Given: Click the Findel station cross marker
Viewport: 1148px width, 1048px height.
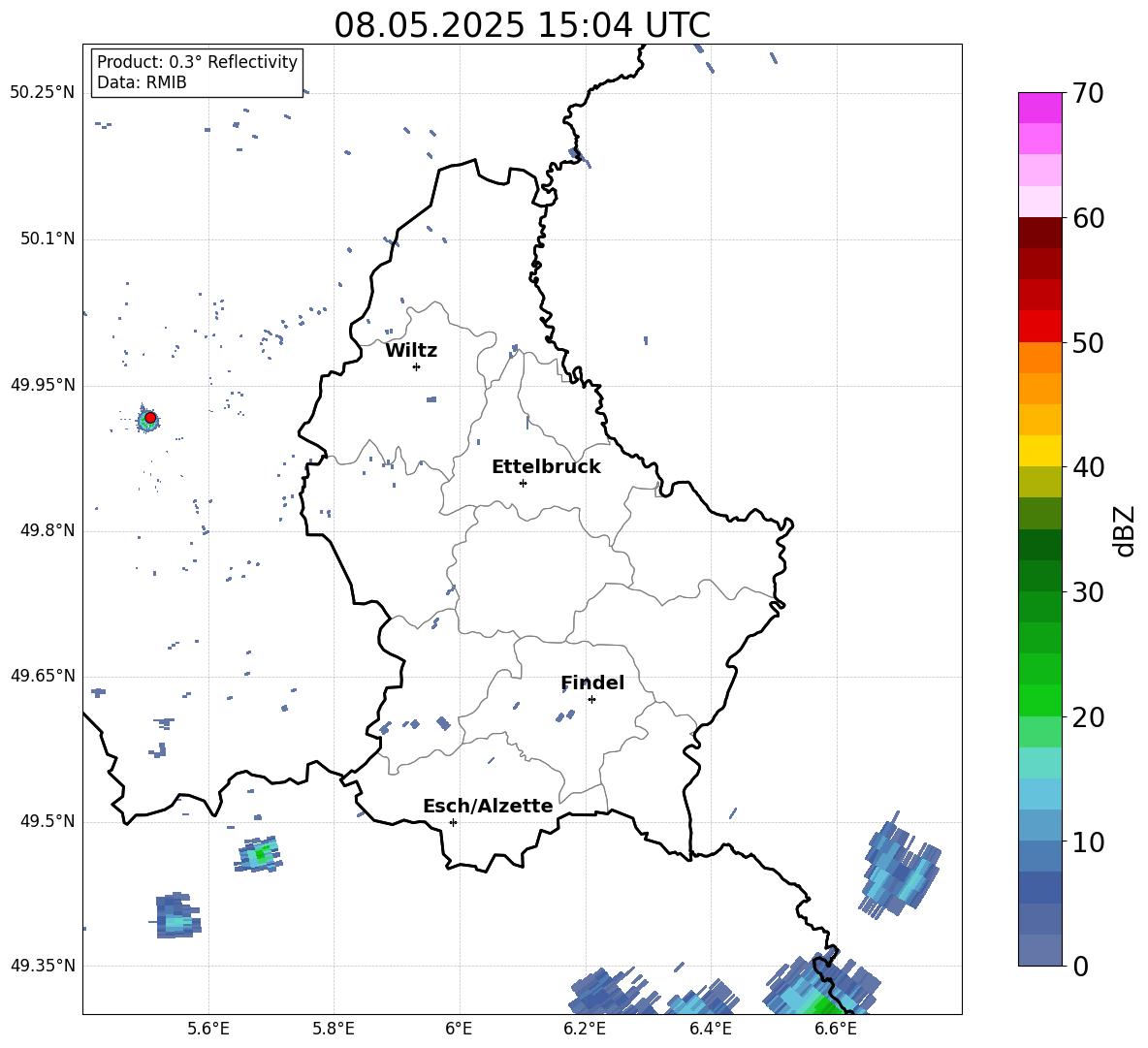Looking at the screenshot, I should pos(591,699).
